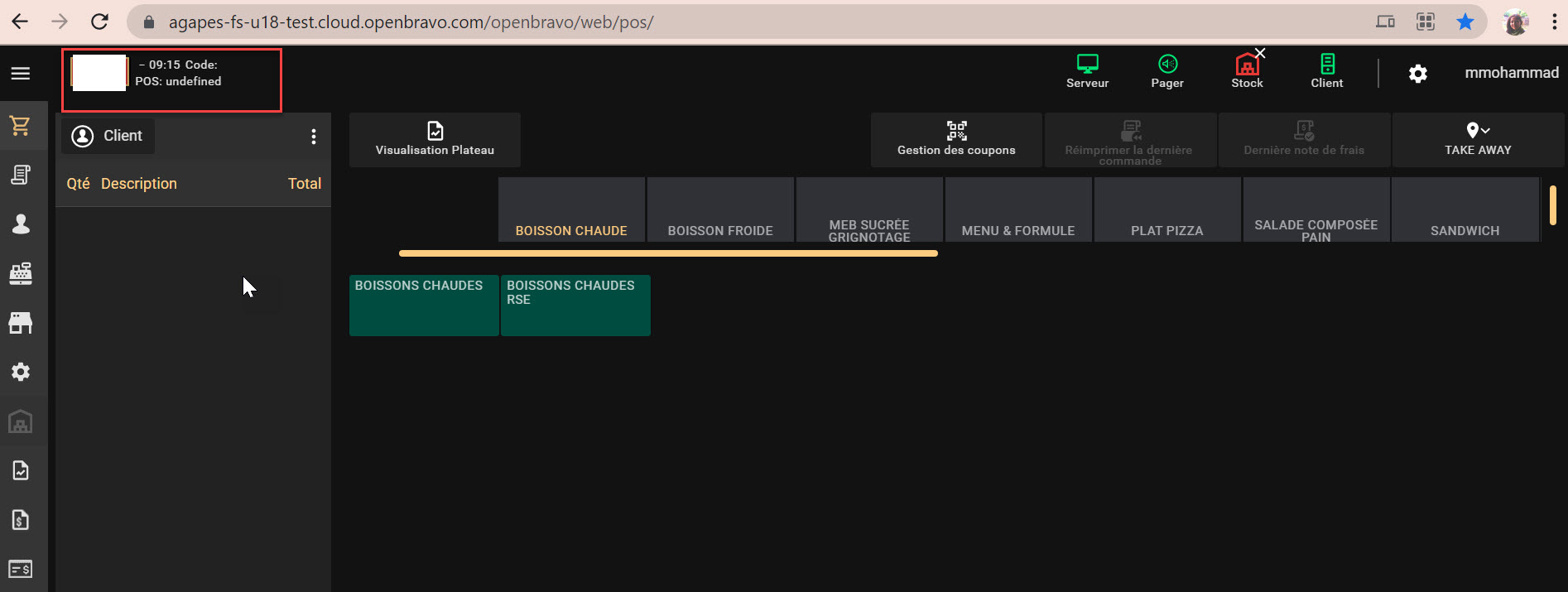Open Gestion des coupons
This screenshot has width=1568, height=592.
[956, 140]
